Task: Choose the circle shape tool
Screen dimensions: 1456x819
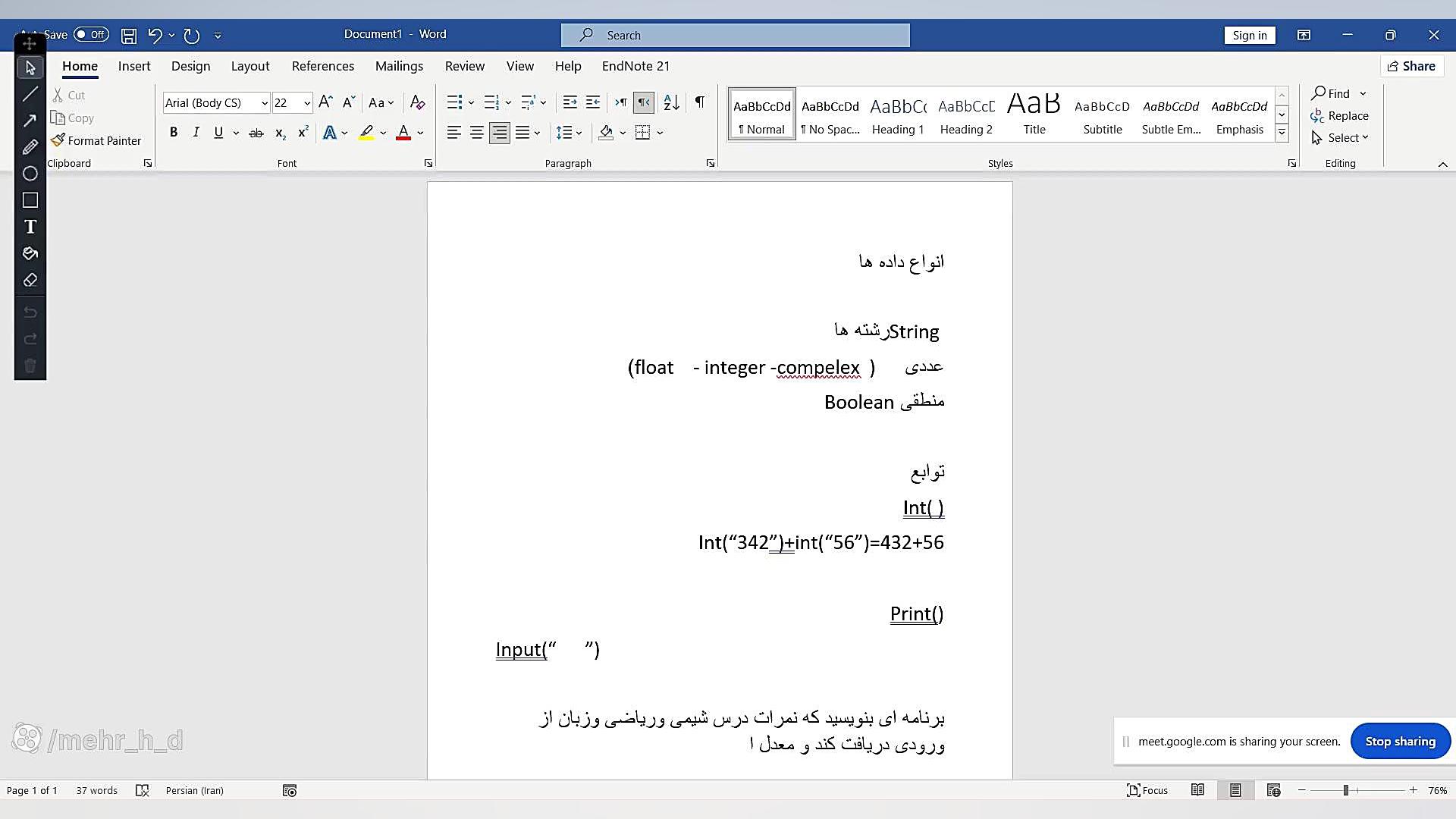Action: 30,174
